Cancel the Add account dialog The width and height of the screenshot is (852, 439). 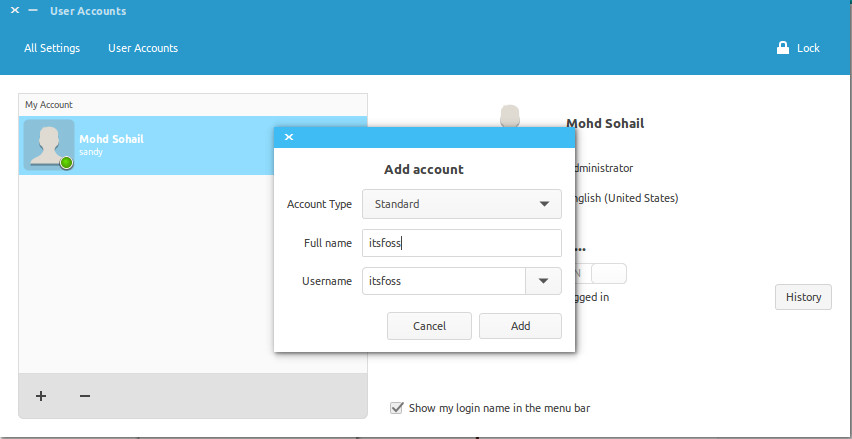(x=429, y=326)
